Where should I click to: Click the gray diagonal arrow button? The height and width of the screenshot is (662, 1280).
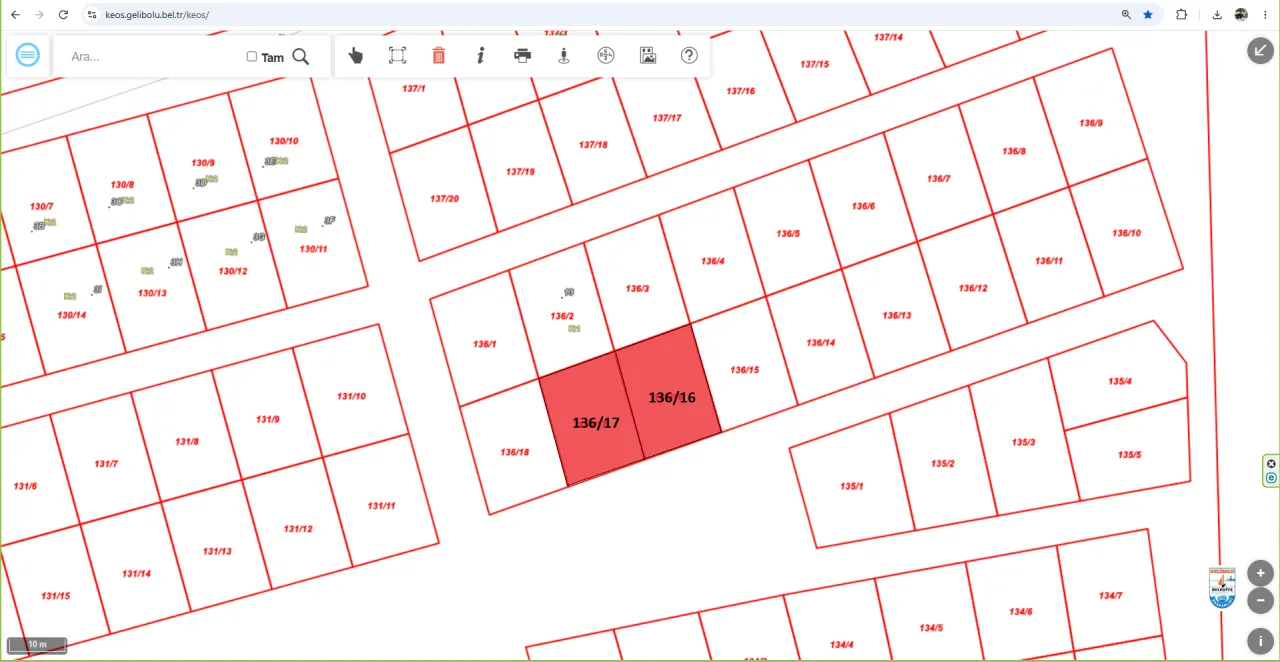pos(1260,50)
